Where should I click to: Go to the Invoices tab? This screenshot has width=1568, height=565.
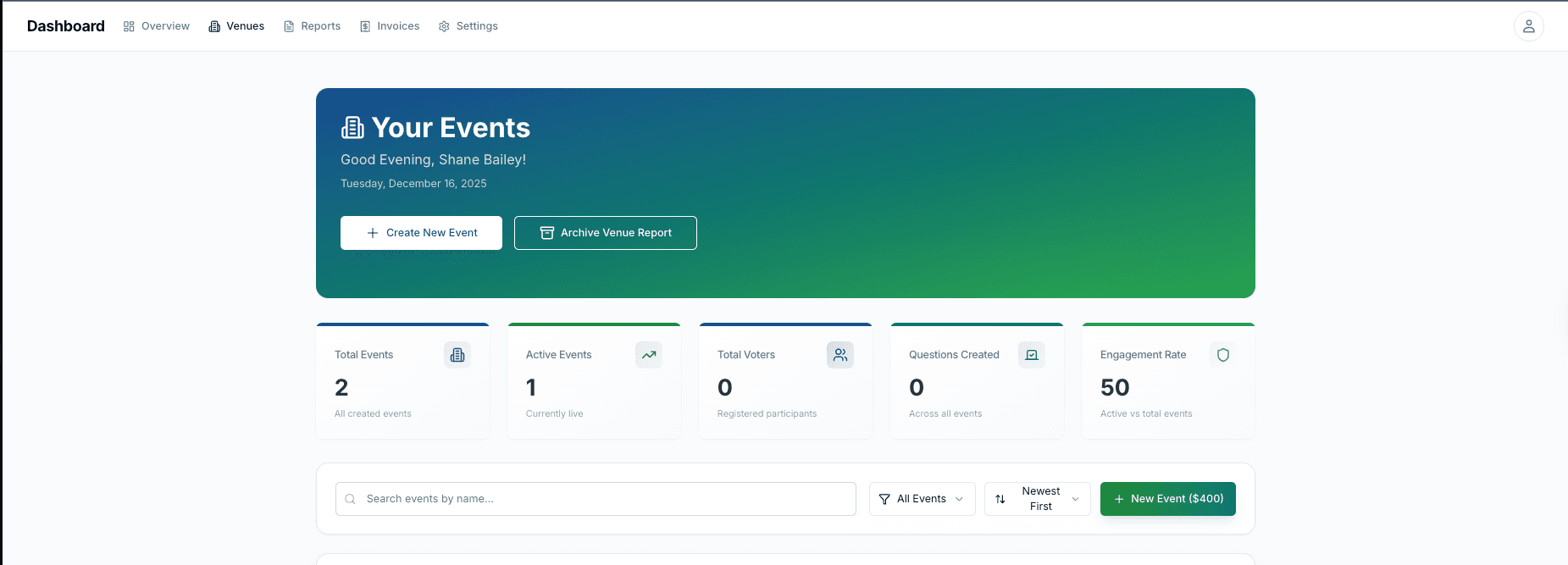click(390, 26)
